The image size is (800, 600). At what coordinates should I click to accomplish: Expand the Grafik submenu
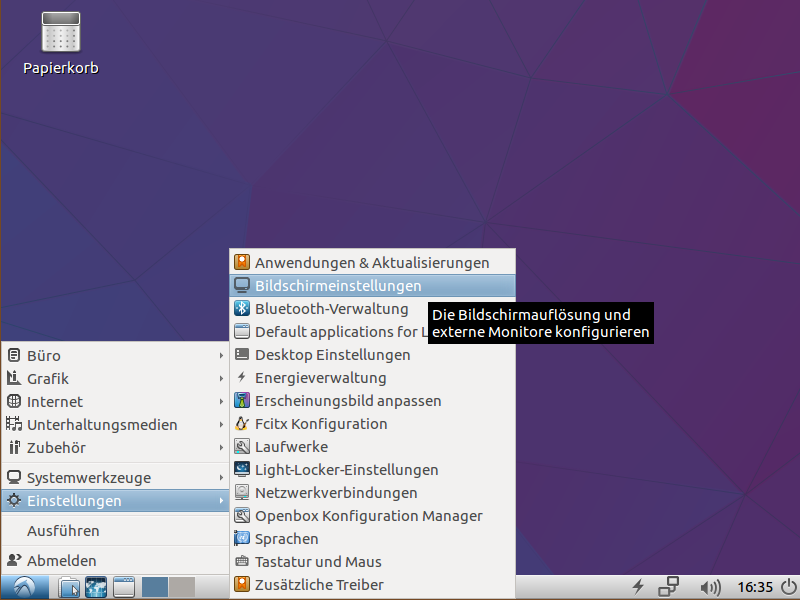[x=115, y=378]
